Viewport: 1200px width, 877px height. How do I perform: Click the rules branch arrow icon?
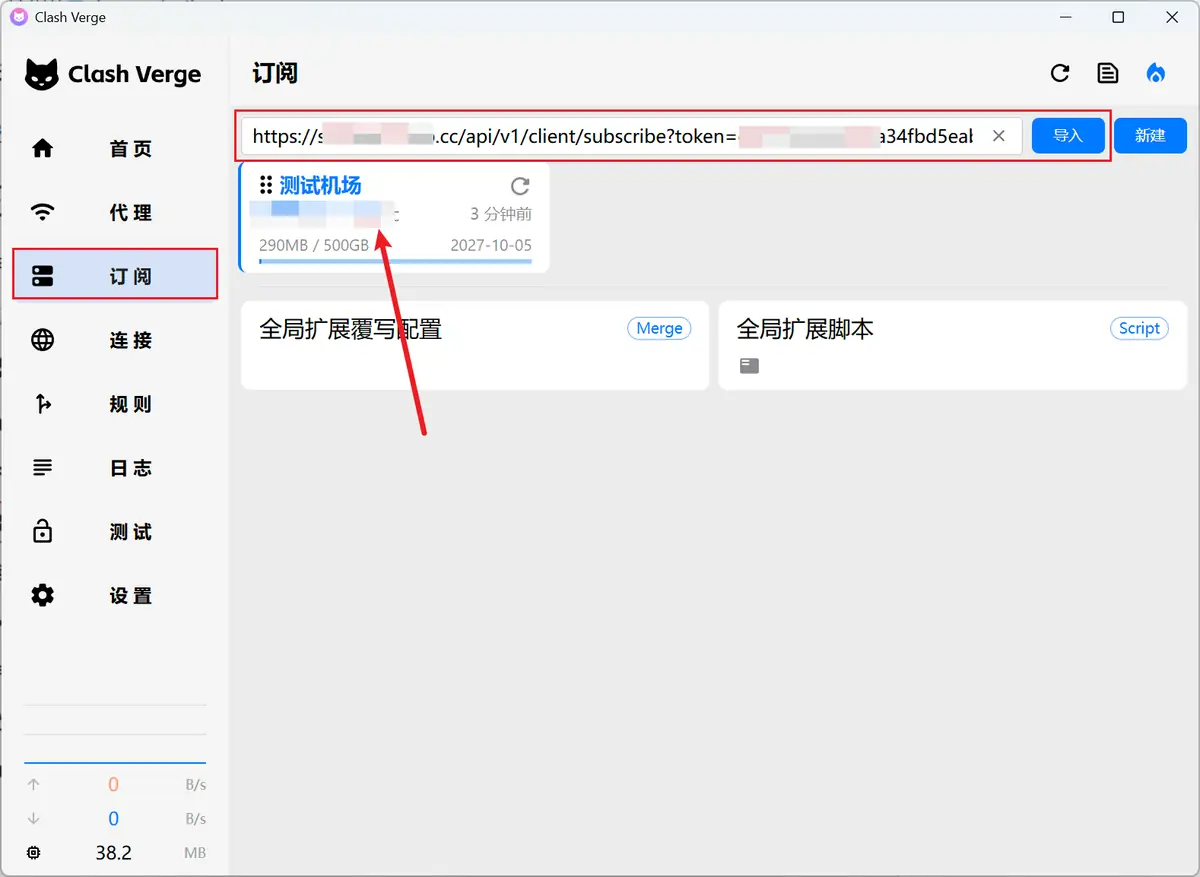[42, 404]
